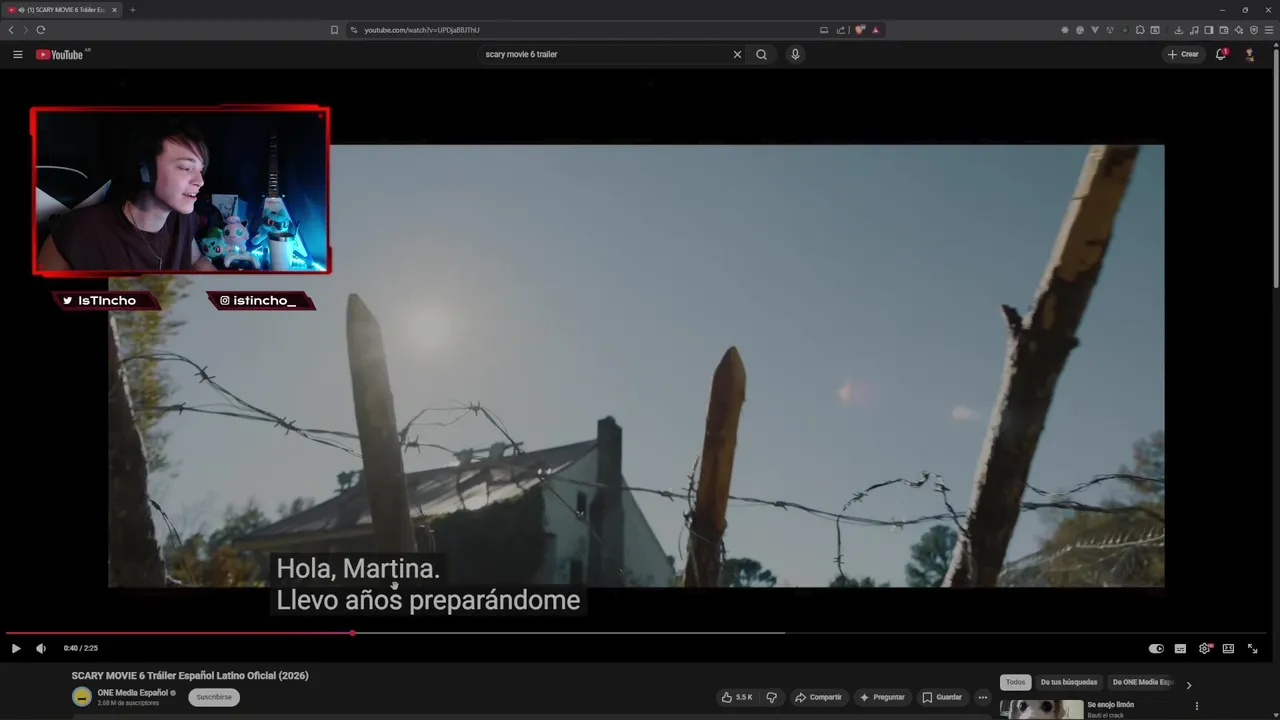1280x720 pixels.
Task: Open the Brave Shields lion icon
Action: [860, 30]
